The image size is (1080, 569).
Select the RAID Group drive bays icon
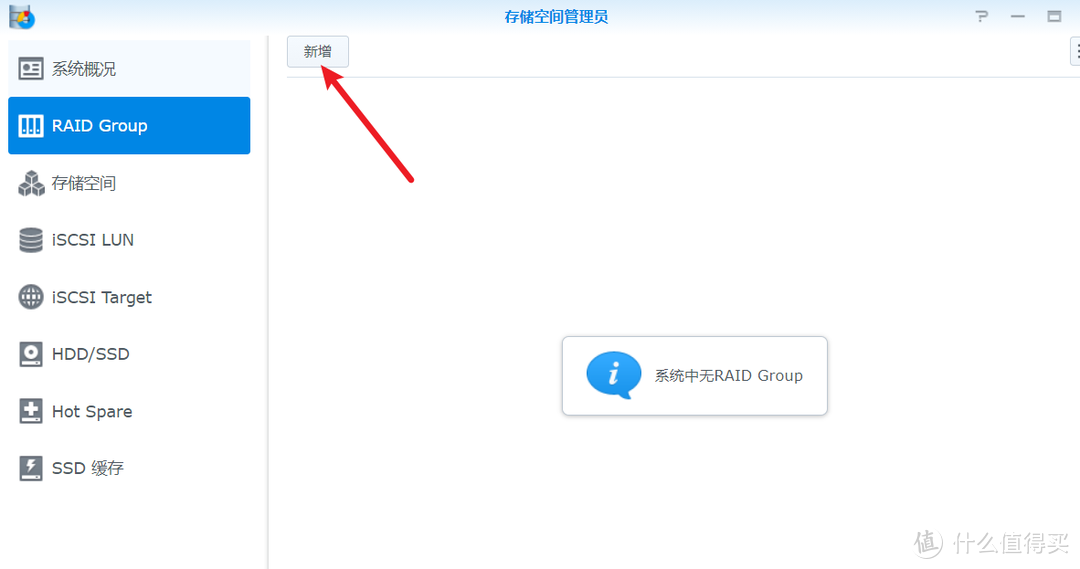(x=31, y=126)
